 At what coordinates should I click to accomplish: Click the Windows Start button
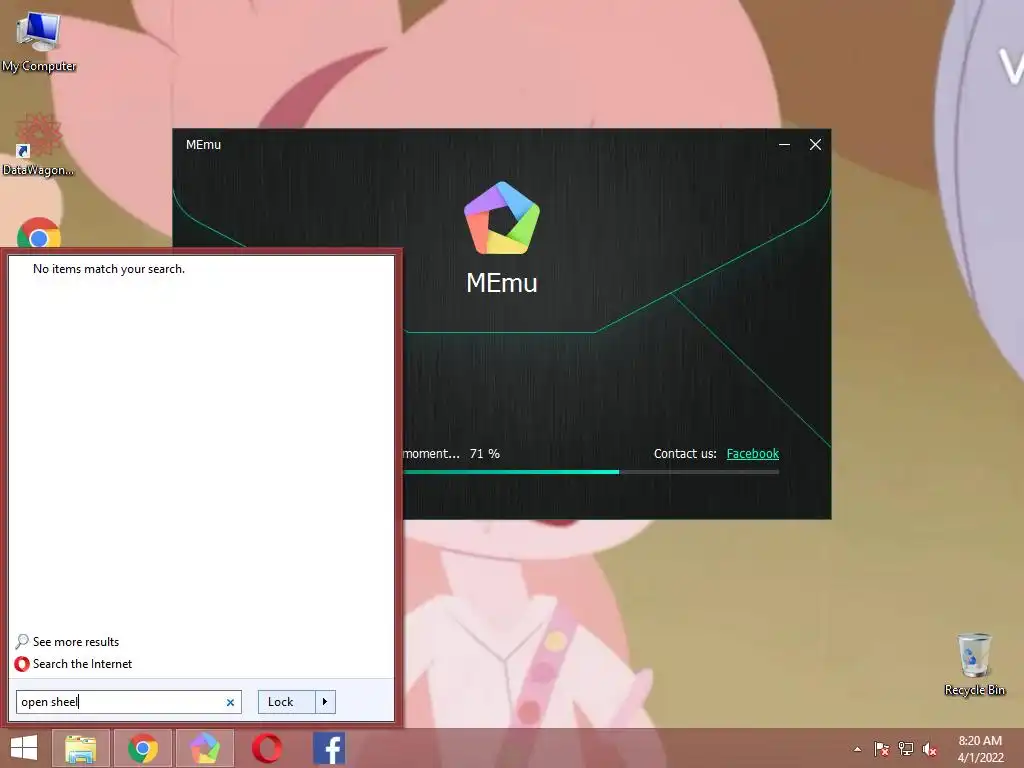24,748
